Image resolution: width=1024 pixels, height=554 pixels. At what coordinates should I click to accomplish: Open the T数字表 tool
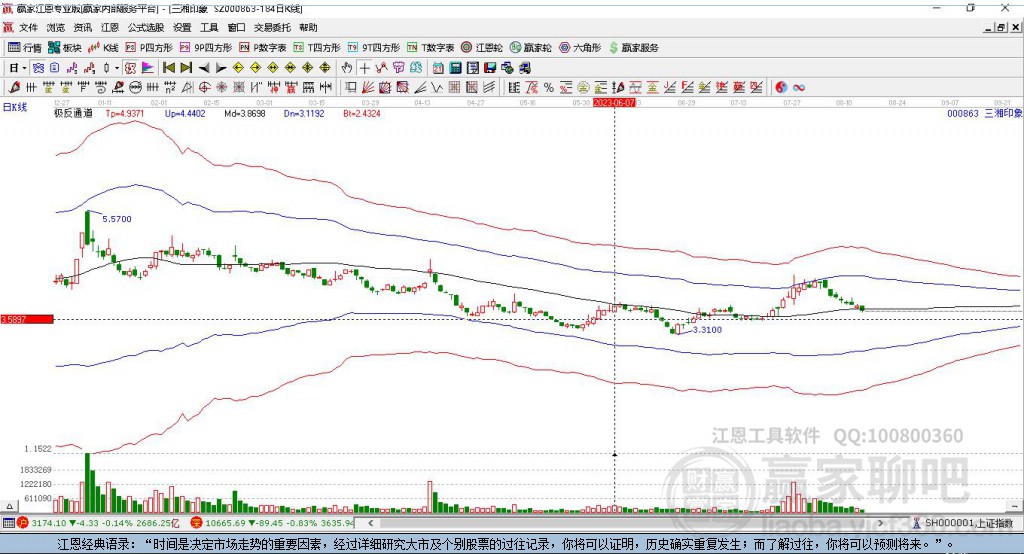pyautogui.click(x=430, y=48)
